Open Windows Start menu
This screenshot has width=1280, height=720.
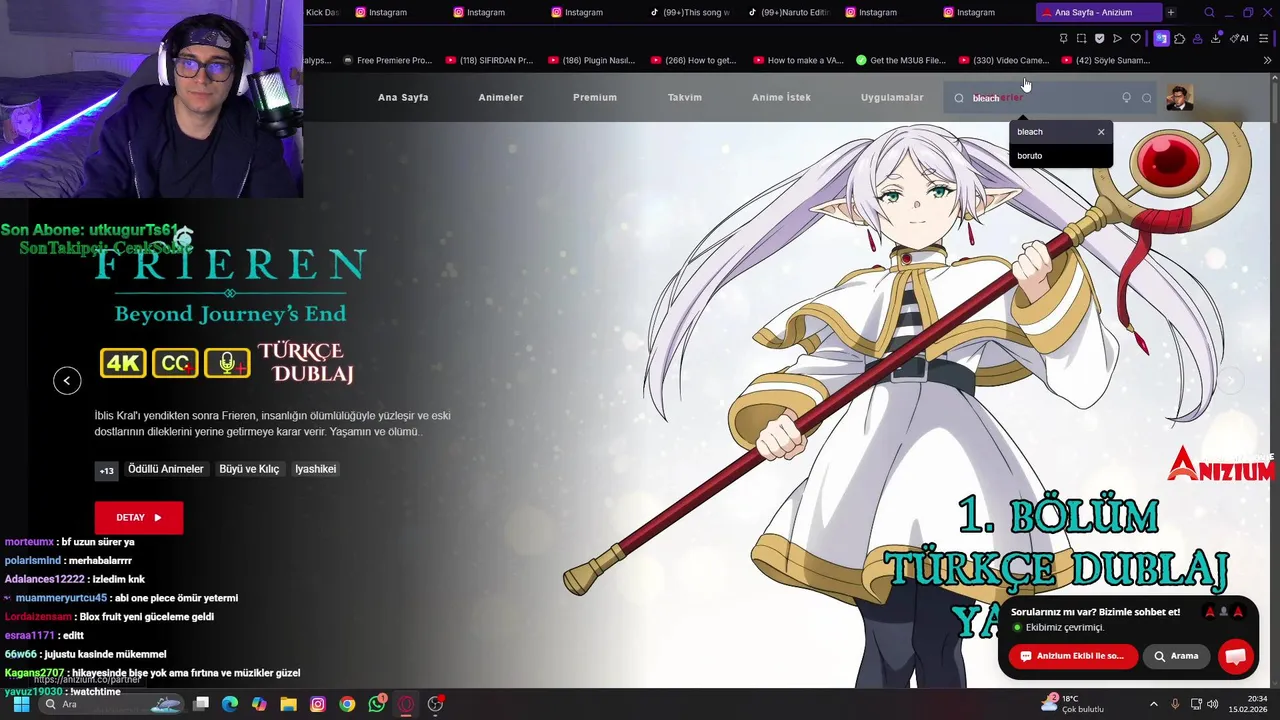coord(21,704)
